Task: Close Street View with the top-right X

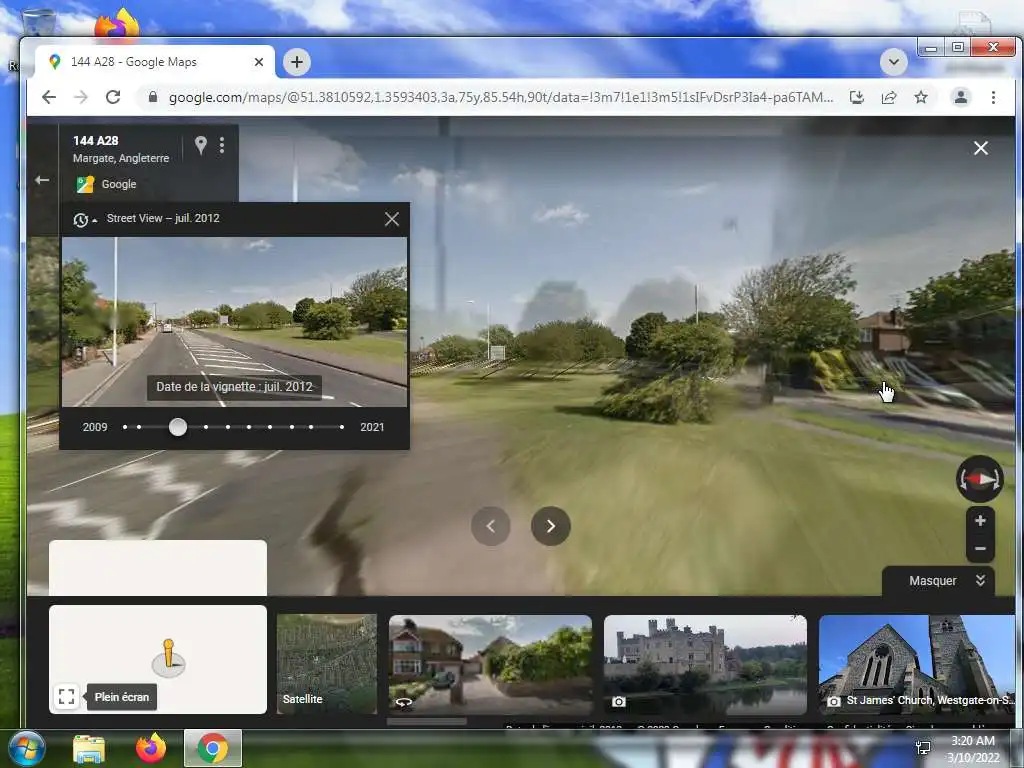Action: 980,148
